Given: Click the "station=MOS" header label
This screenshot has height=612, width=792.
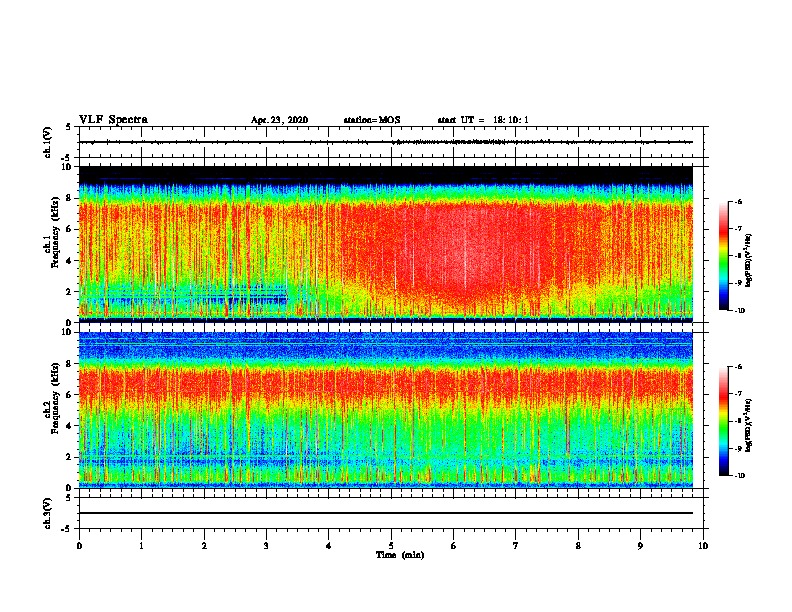Looking at the screenshot, I should pyautogui.click(x=372, y=120).
